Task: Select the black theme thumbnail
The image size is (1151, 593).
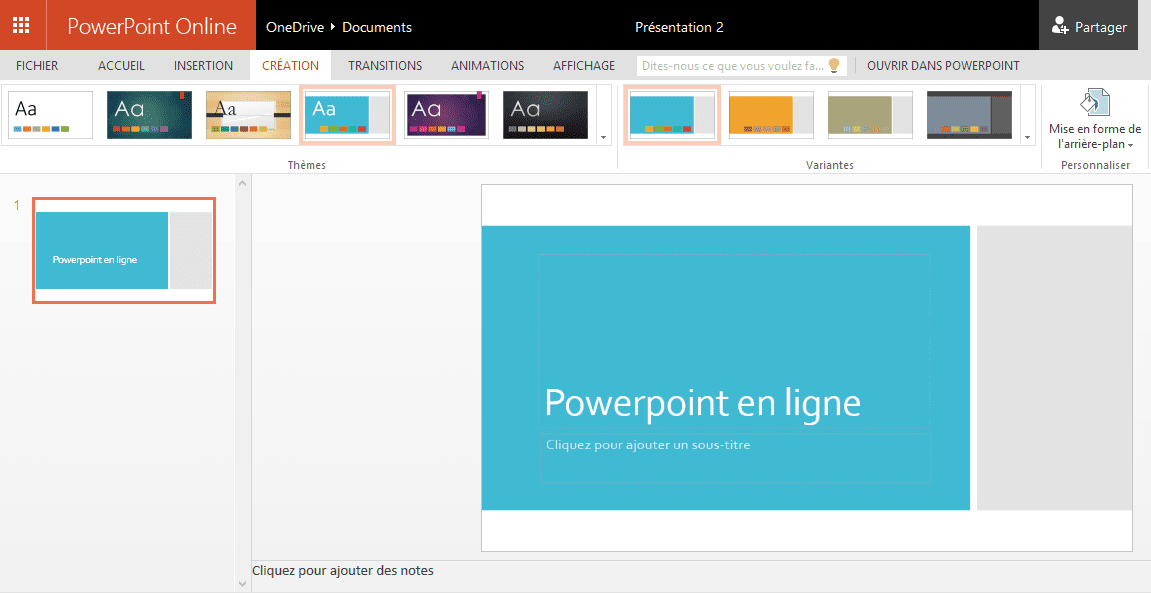Action: [545, 115]
